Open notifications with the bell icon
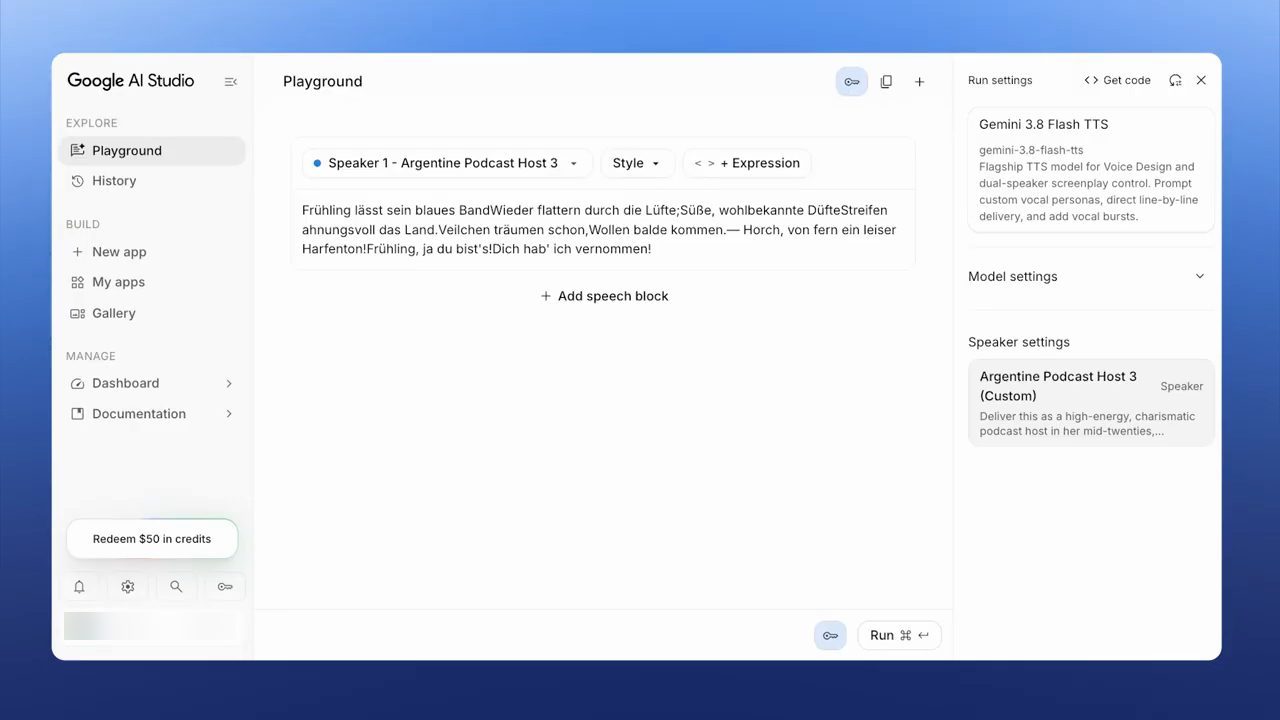The width and height of the screenshot is (1280, 720). (x=79, y=587)
